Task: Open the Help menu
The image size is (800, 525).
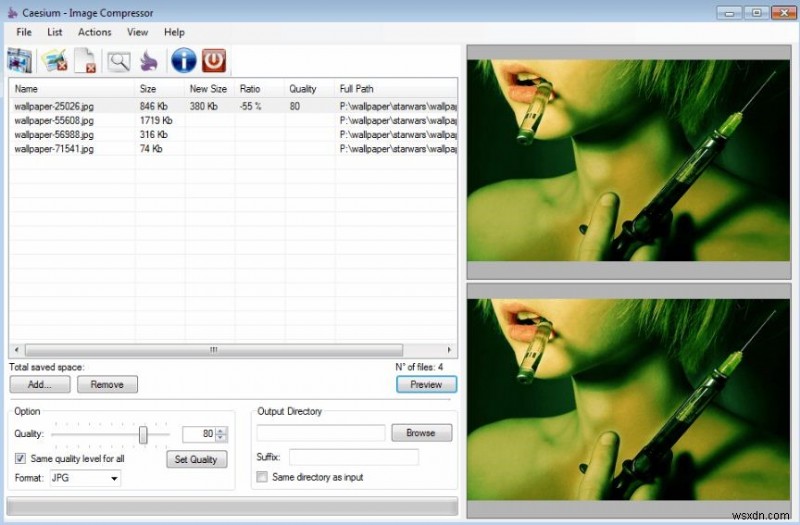Action: click(174, 32)
